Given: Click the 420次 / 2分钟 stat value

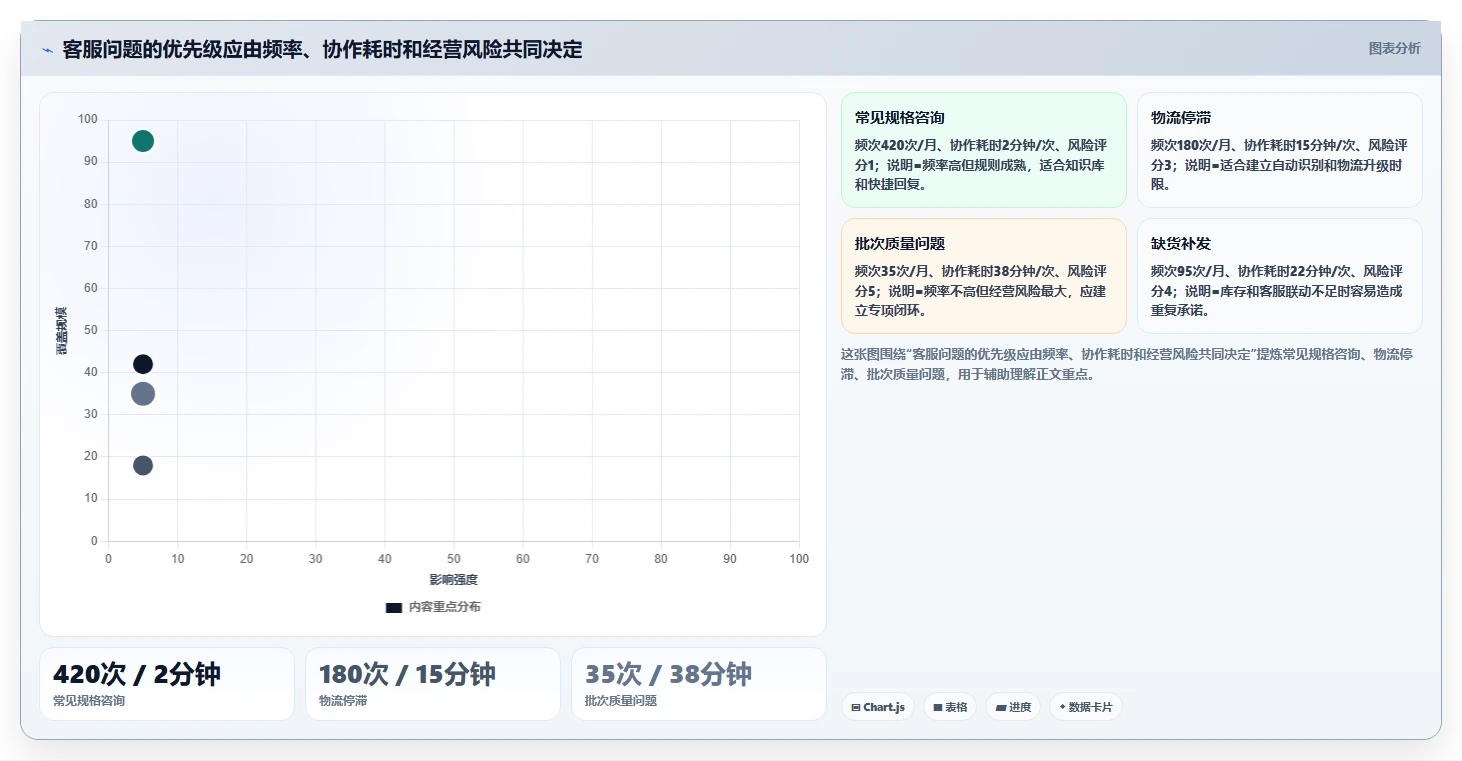Looking at the screenshot, I should coord(137,674).
